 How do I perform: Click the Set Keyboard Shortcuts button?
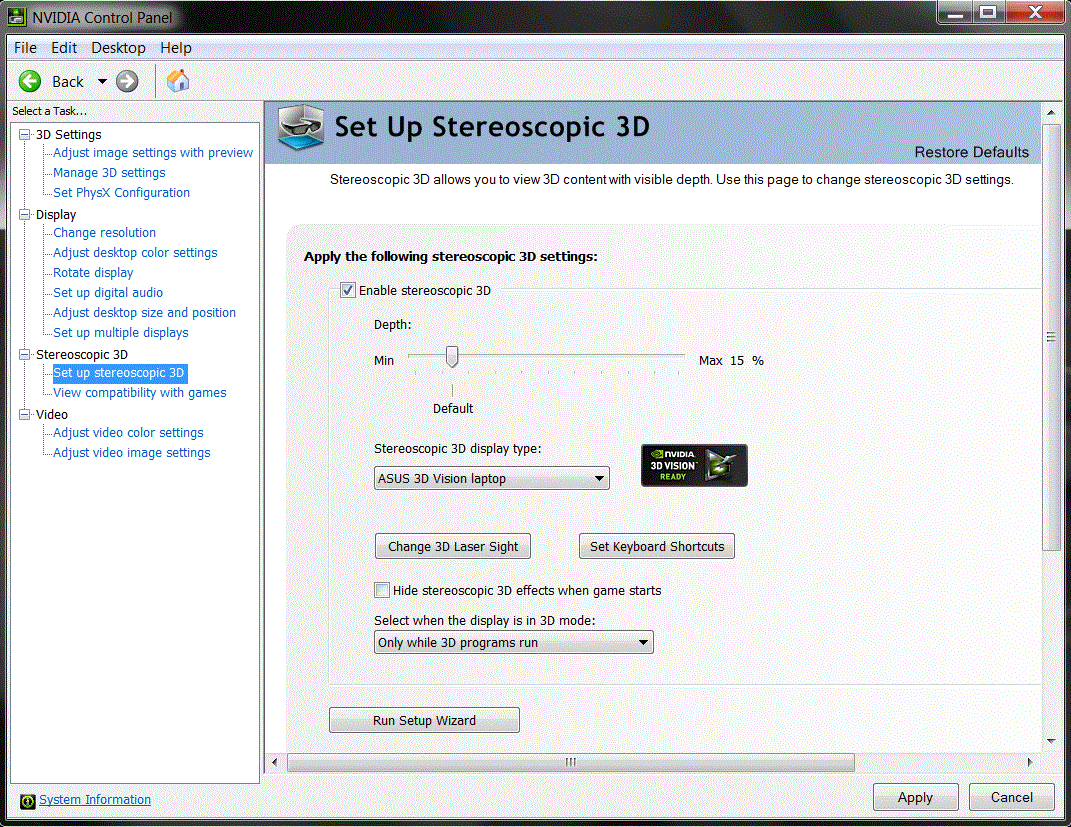point(657,546)
